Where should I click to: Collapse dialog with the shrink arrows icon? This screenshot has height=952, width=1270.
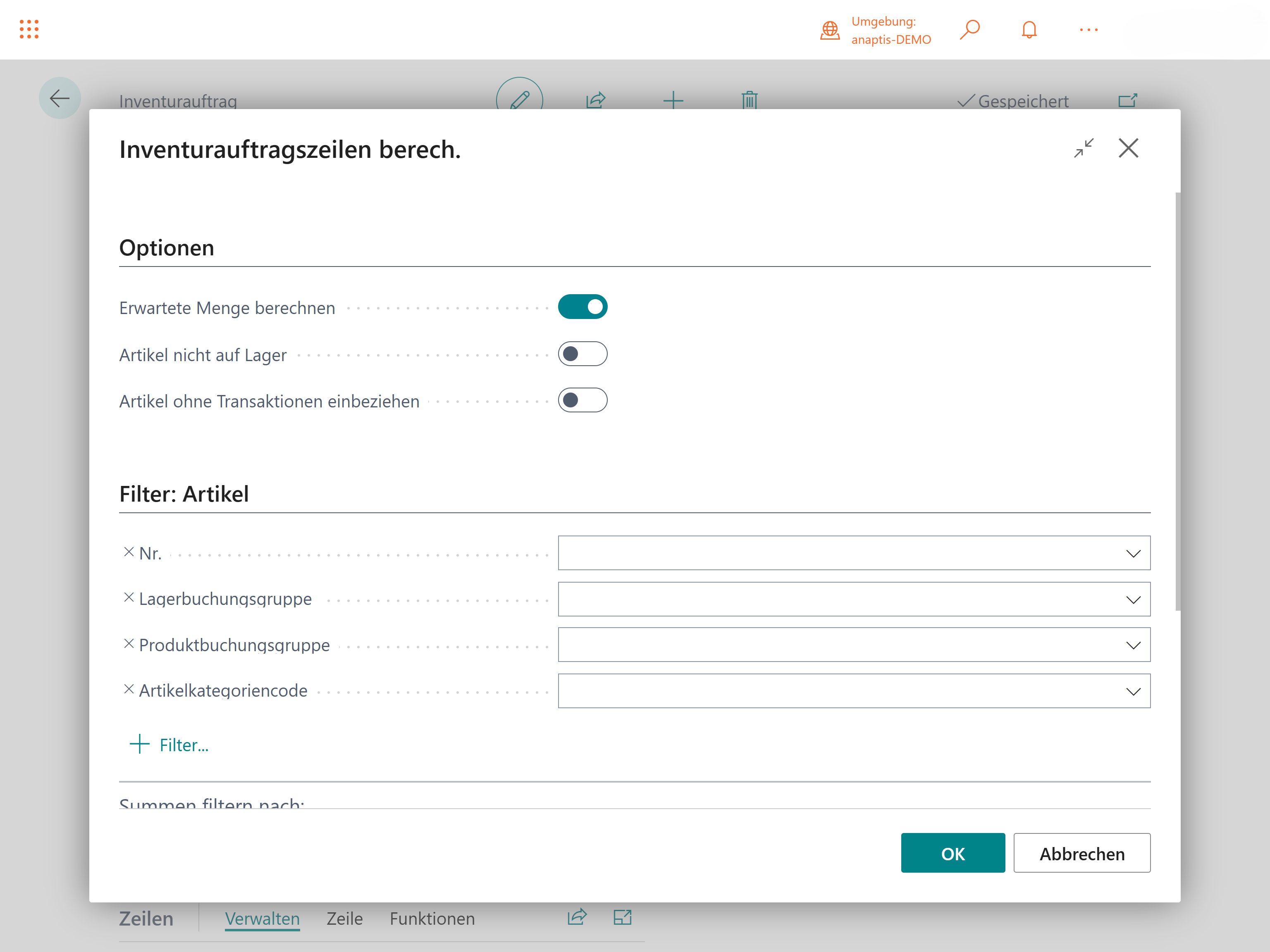coord(1084,148)
